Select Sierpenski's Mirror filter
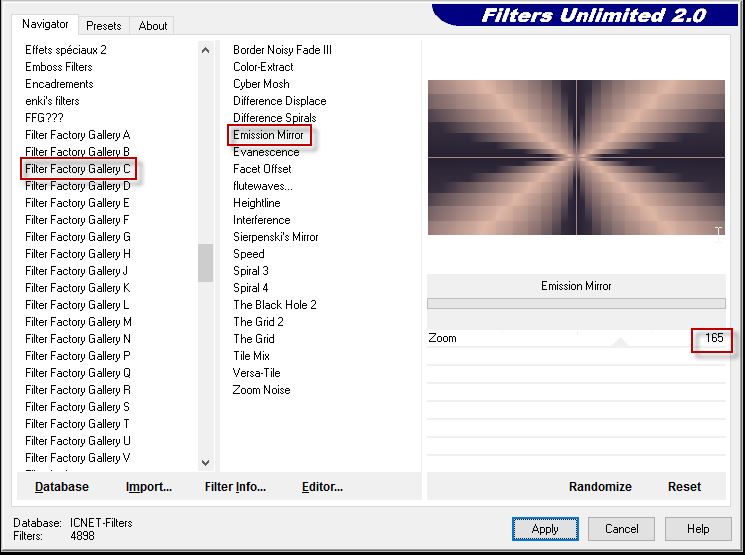Image resolution: width=745 pixels, height=555 pixels. click(x=276, y=237)
